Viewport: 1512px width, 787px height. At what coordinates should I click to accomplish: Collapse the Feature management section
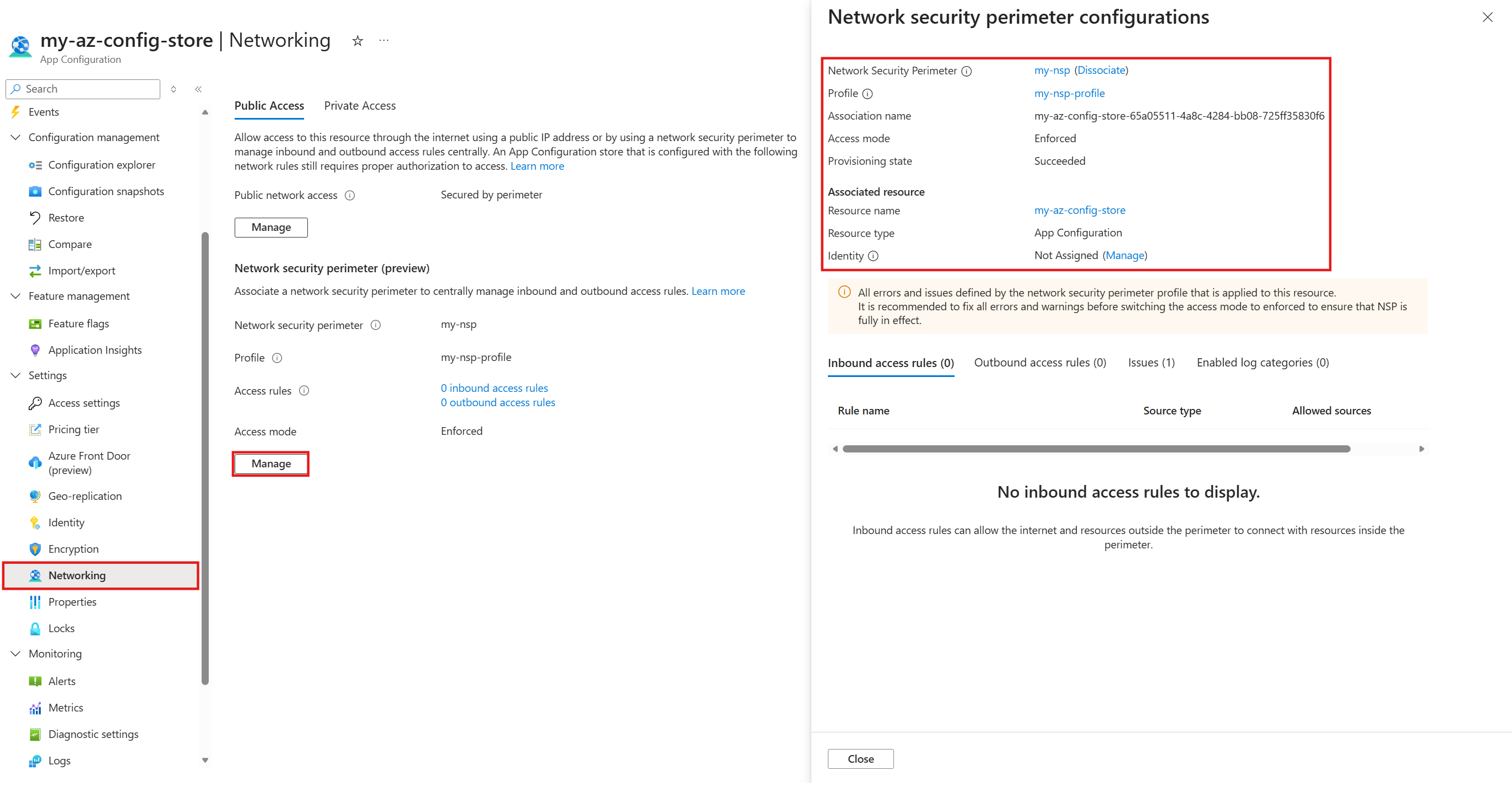[16, 296]
